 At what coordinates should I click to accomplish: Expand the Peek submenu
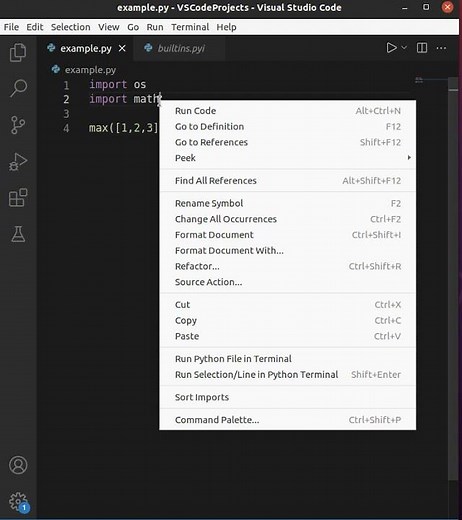tap(288, 158)
